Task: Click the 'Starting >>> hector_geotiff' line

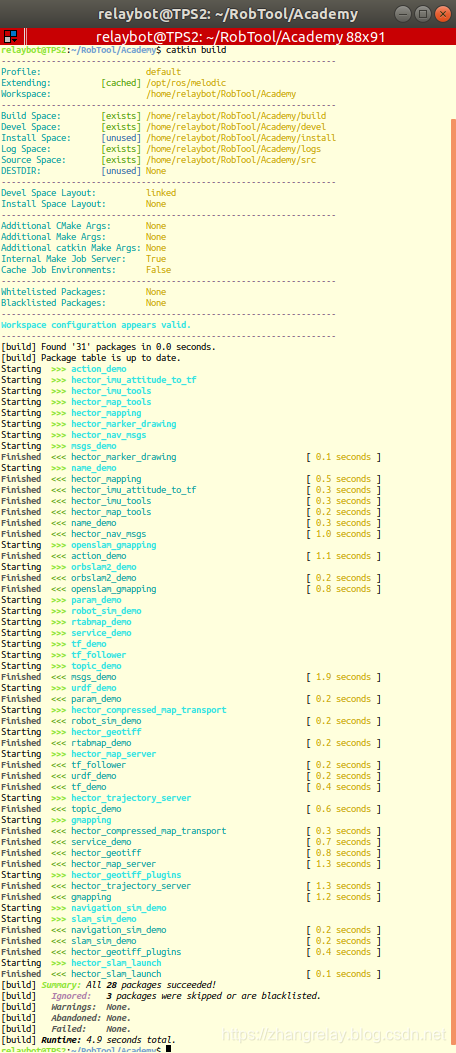Action: pyautogui.click(x=71, y=732)
